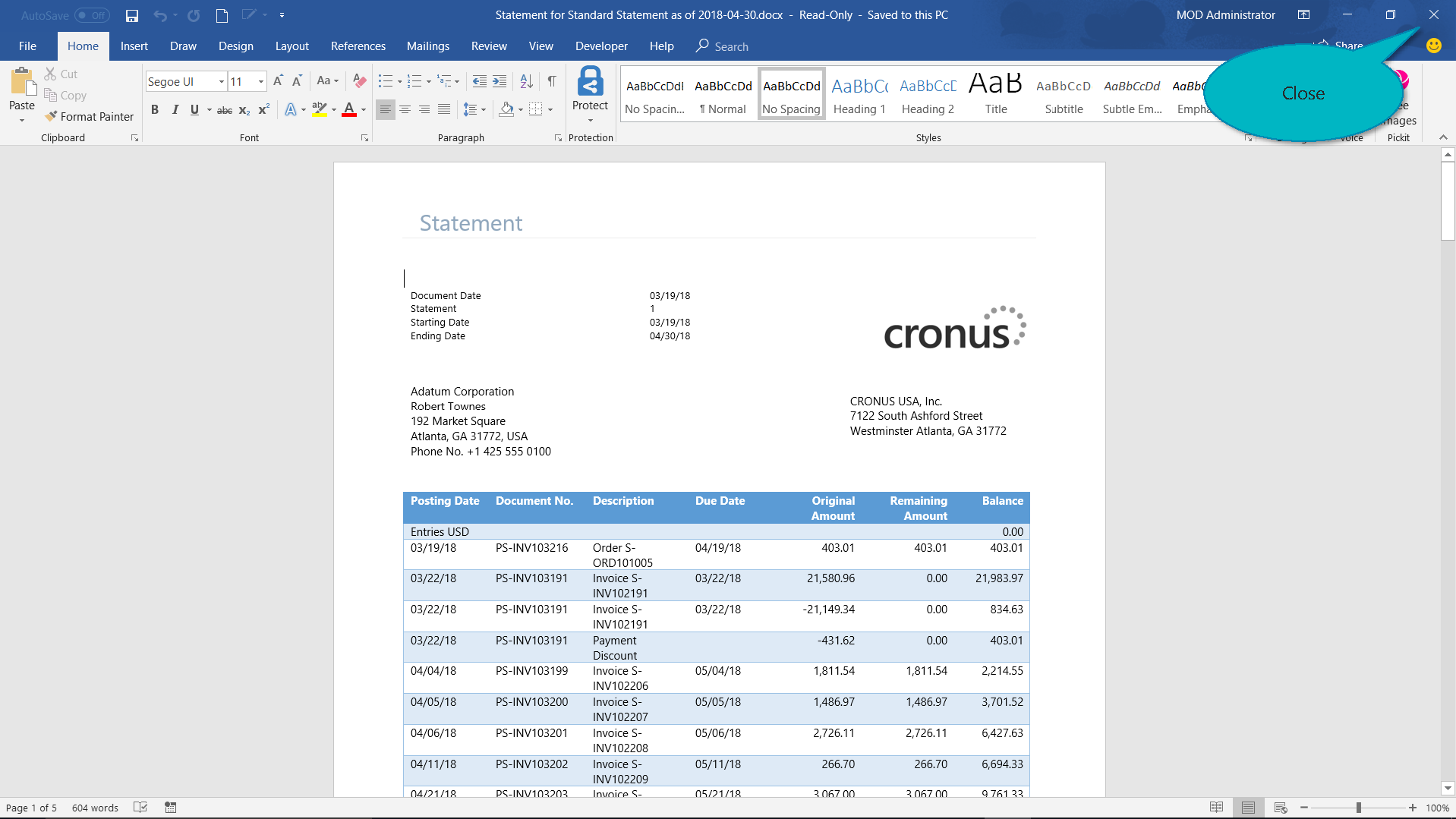Open the References ribbon tab
Image resolution: width=1456 pixels, height=819 pixels.
click(358, 46)
